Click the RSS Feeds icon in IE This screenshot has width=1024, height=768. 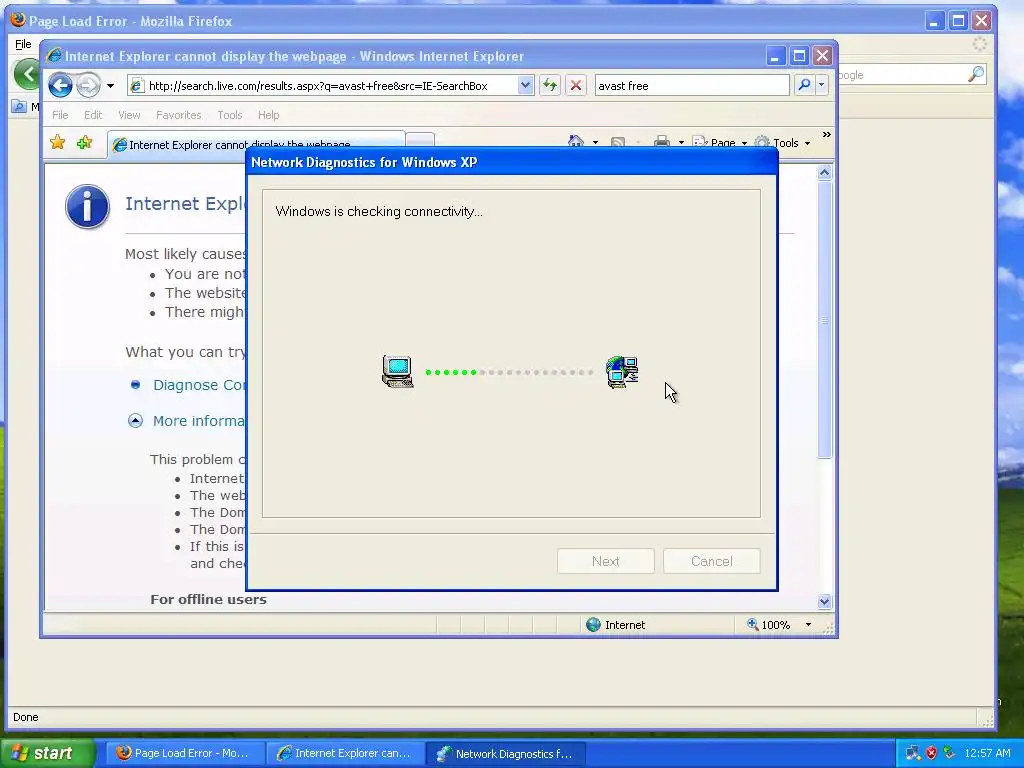coord(618,142)
